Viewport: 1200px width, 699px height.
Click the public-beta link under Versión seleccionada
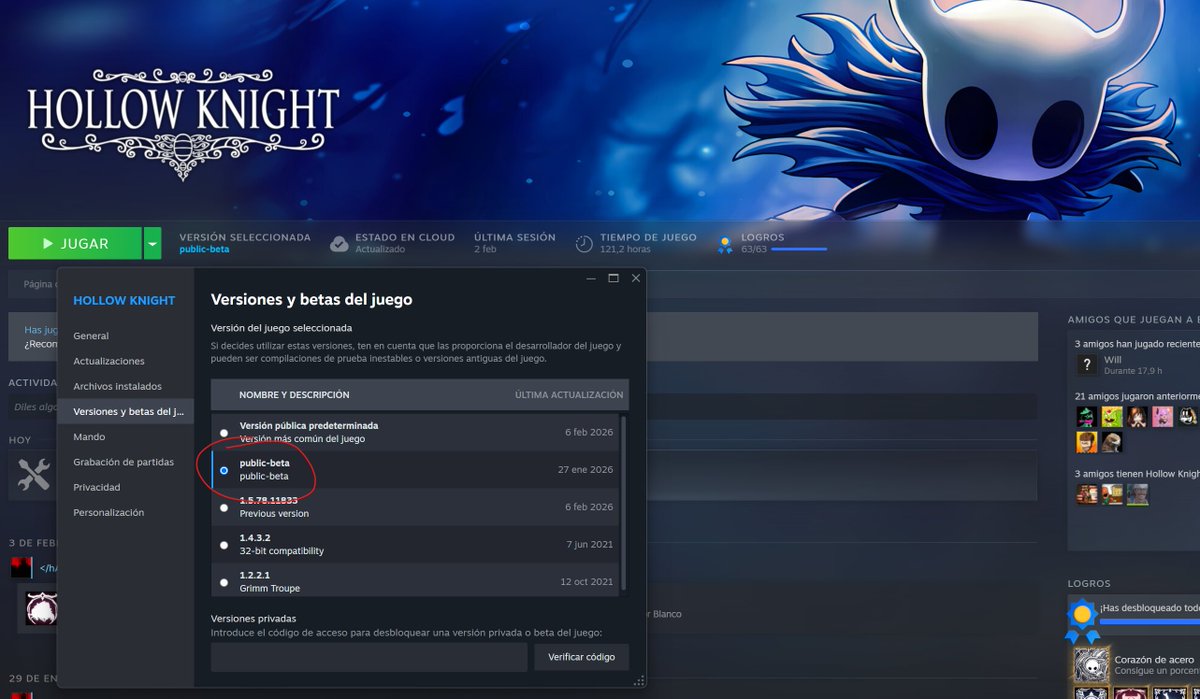204,249
